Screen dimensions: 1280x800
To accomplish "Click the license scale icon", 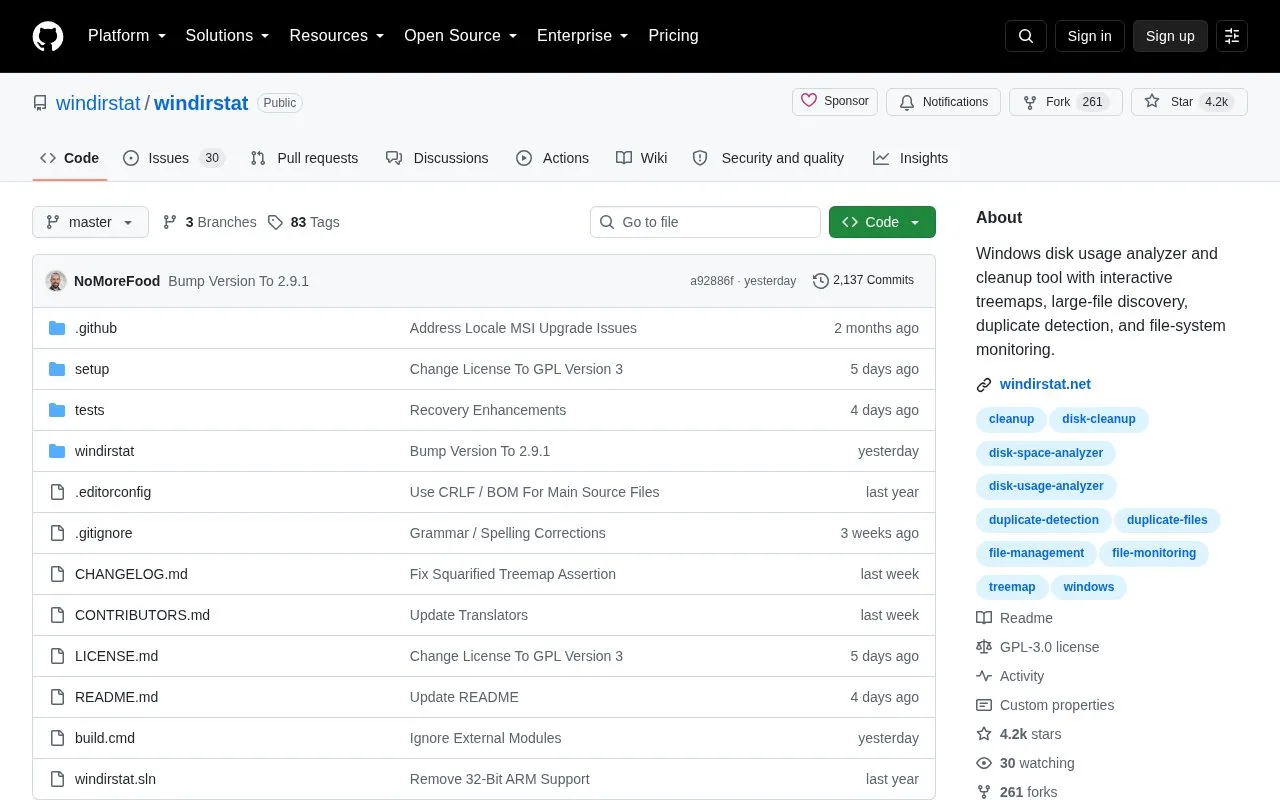I will [x=984, y=647].
